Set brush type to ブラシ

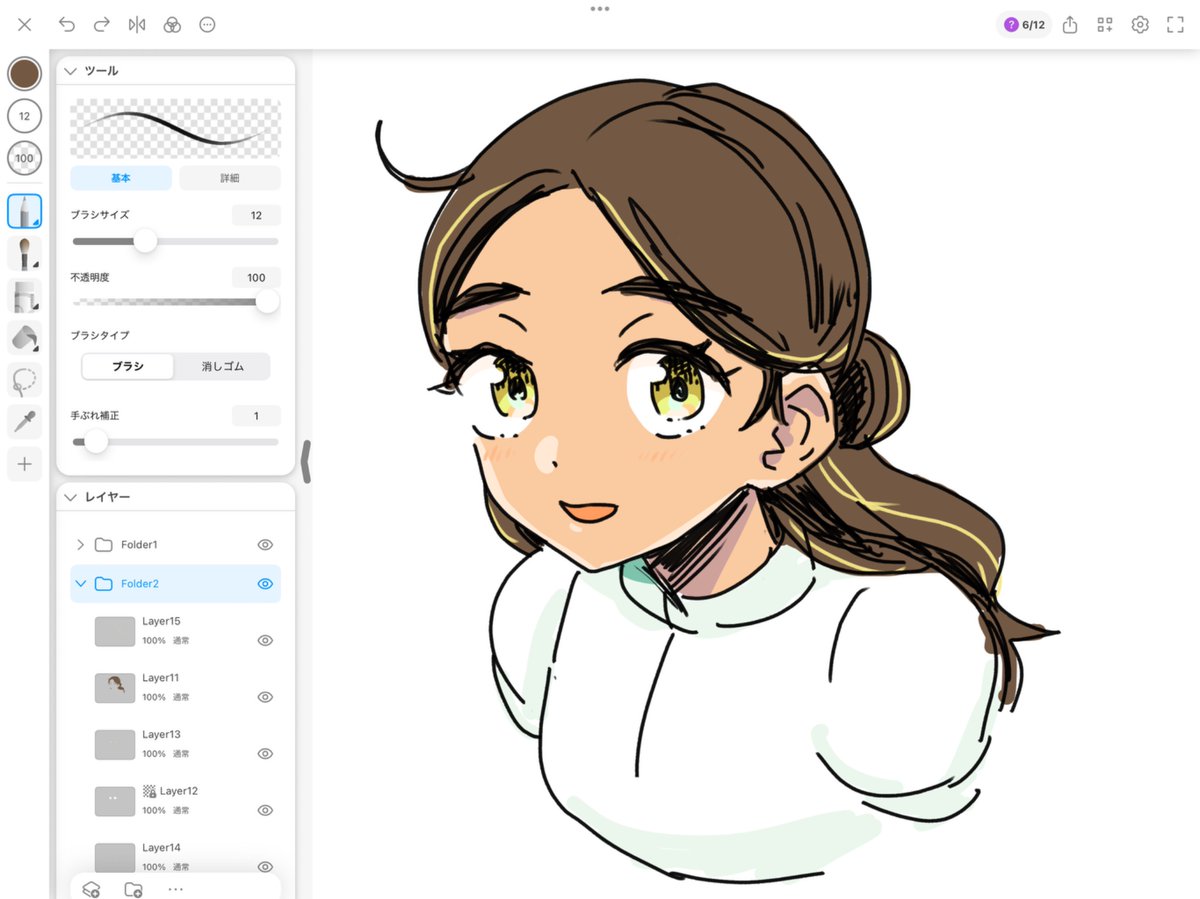point(127,366)
